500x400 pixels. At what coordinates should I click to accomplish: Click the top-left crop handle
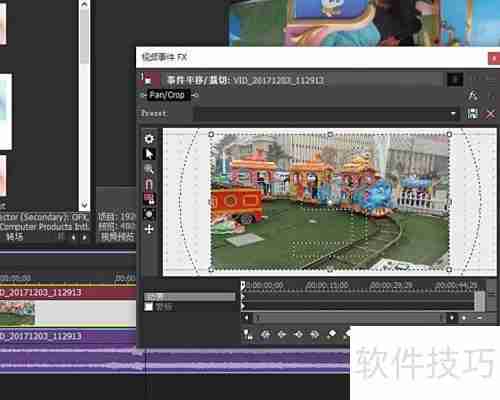[x=211, y=134]
